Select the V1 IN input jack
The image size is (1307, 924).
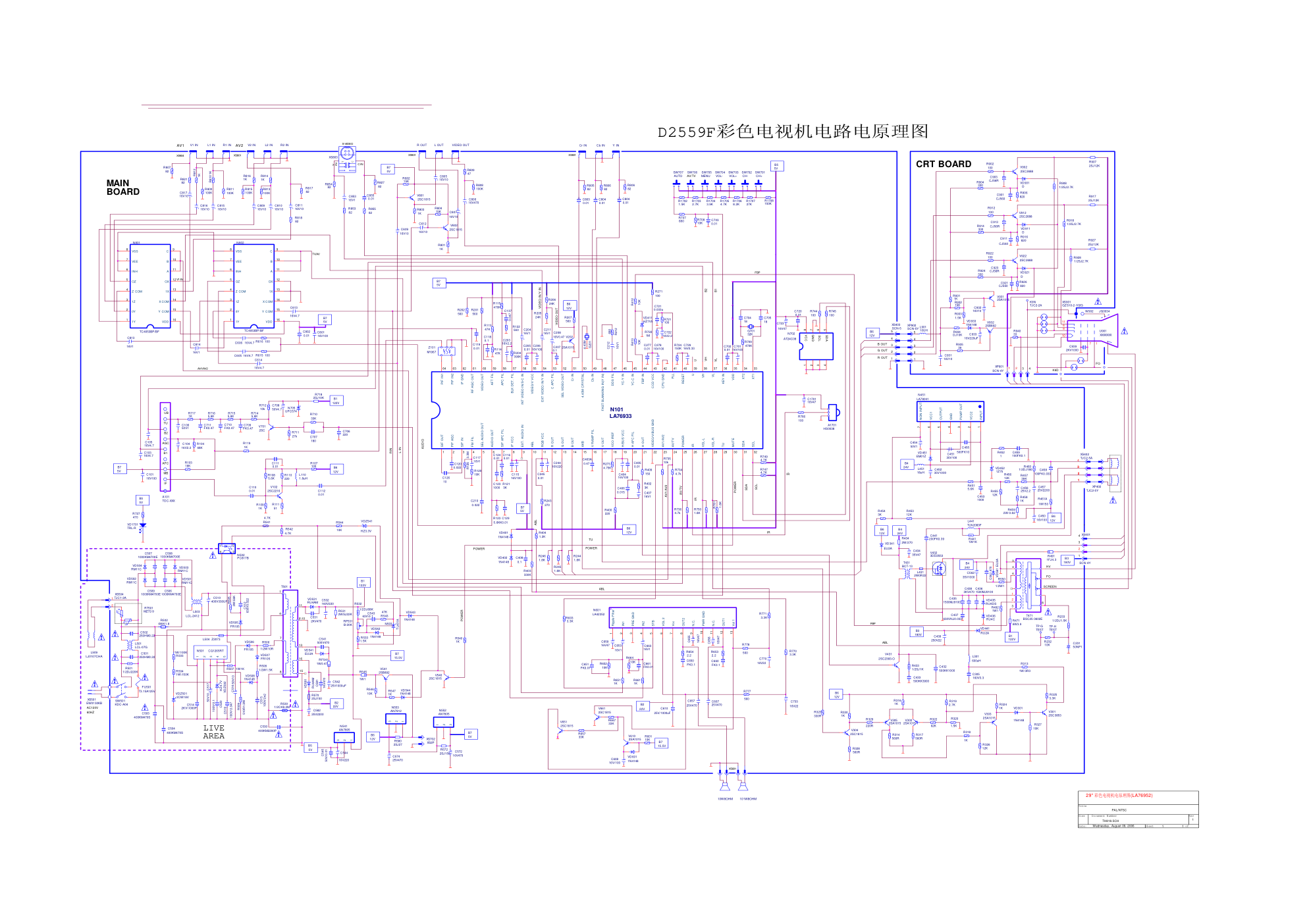pyautogui.click(x=194, y=154)
